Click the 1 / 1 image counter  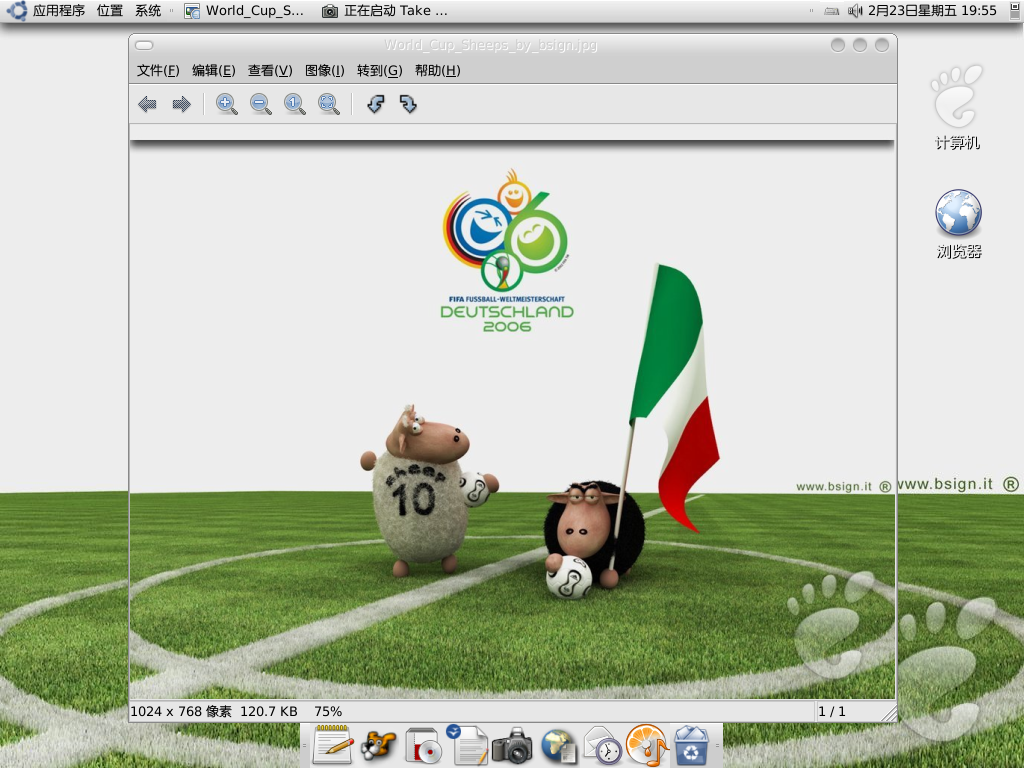832,711
